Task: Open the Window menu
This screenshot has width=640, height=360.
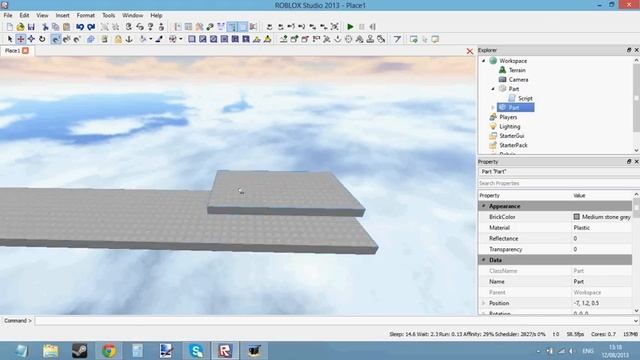Action: pyautogui.click(x=133, y=16)
